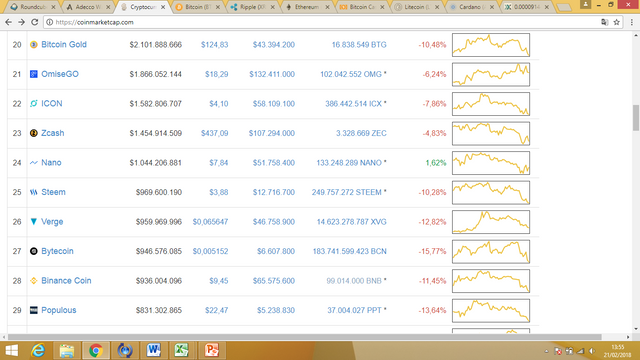640x360 pixels.
Task: Bookmark this page with the star icon
Action: pos(617,22)
